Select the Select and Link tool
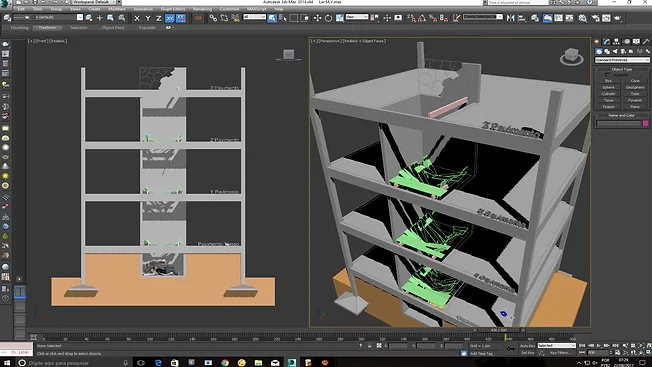The image size is (652, 367). pyautogui.click(x=213, y=18)
